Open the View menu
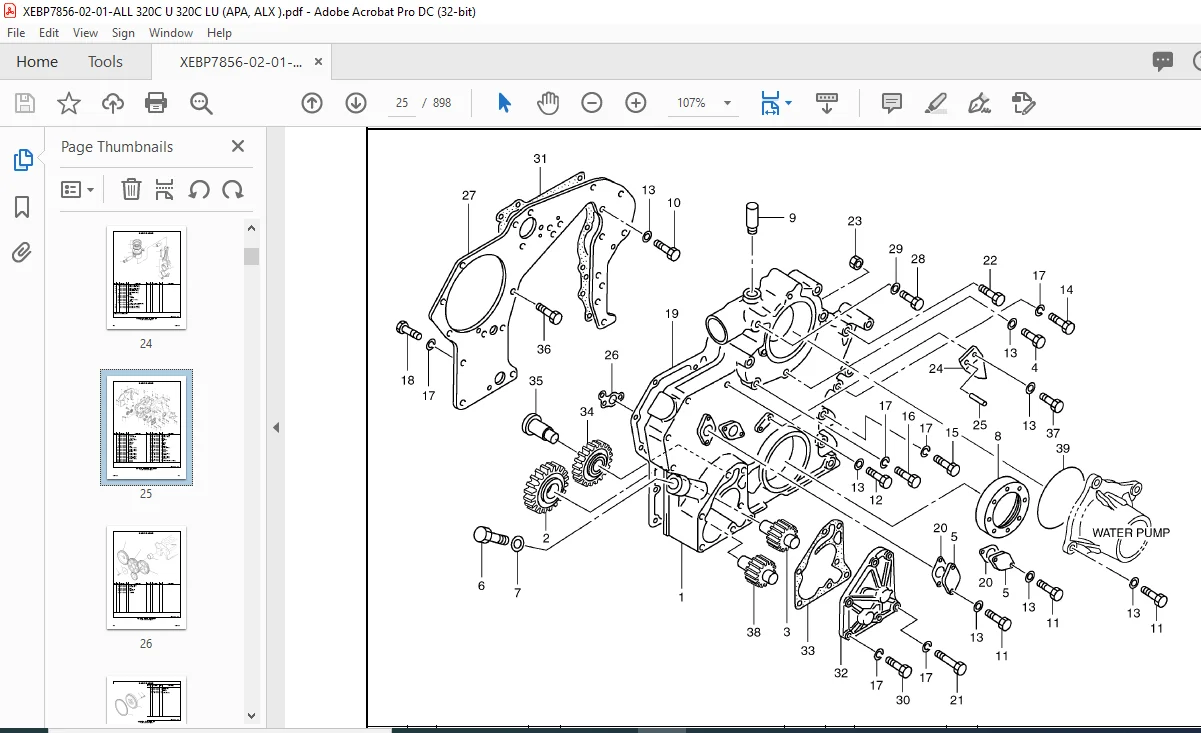The height and width of the screenshot is (733, 1201). (86, 33)
